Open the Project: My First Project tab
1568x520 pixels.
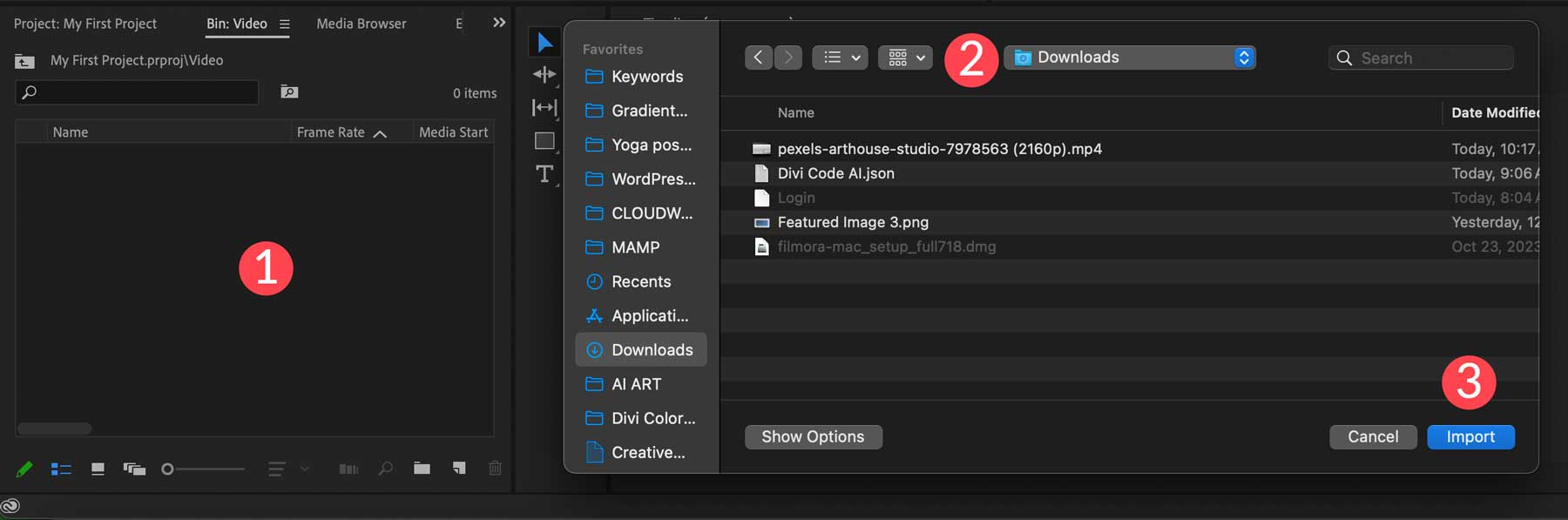[85, 24]
